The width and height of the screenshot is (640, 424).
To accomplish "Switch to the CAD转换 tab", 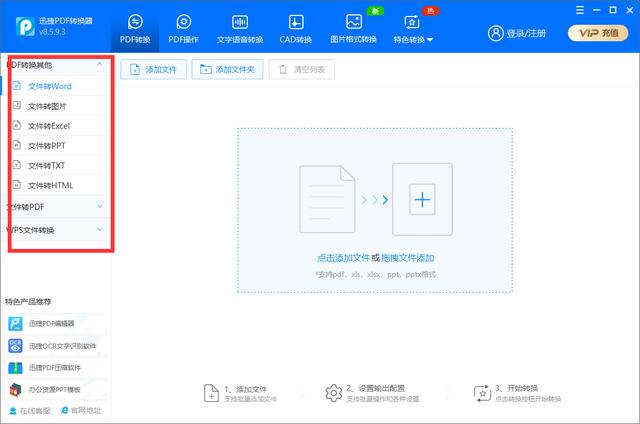I will coord(296,29).
